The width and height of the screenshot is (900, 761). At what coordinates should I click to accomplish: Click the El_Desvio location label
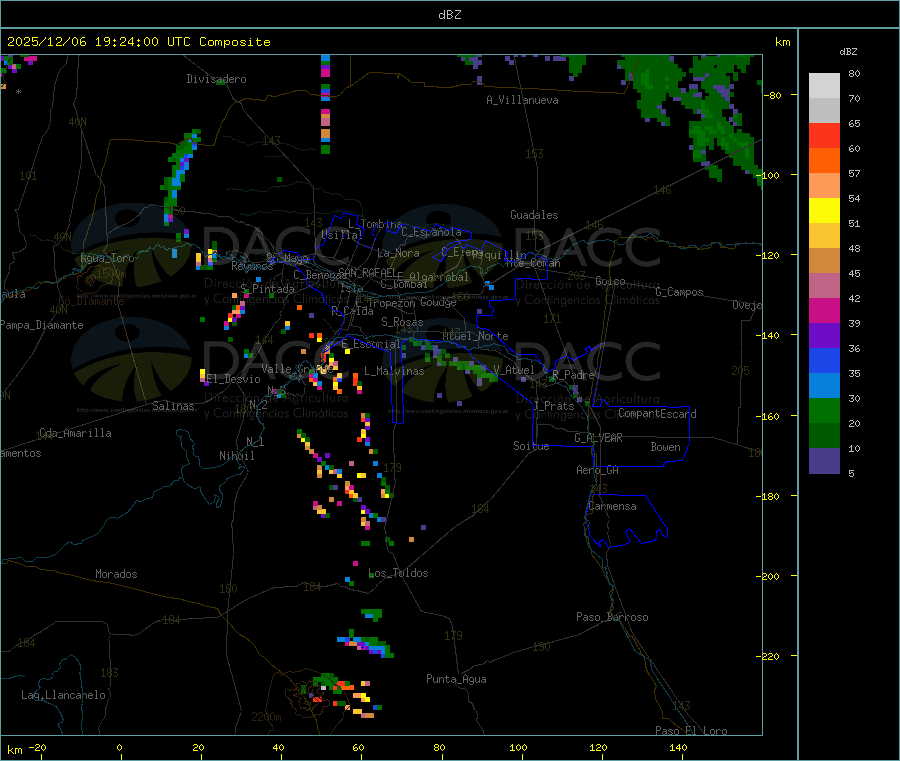pyautogui.click(x=233, y=379)
